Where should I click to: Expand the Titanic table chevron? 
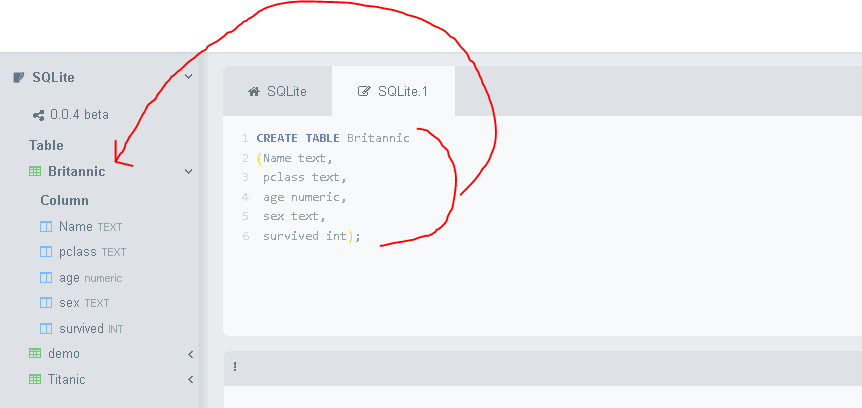190,379
